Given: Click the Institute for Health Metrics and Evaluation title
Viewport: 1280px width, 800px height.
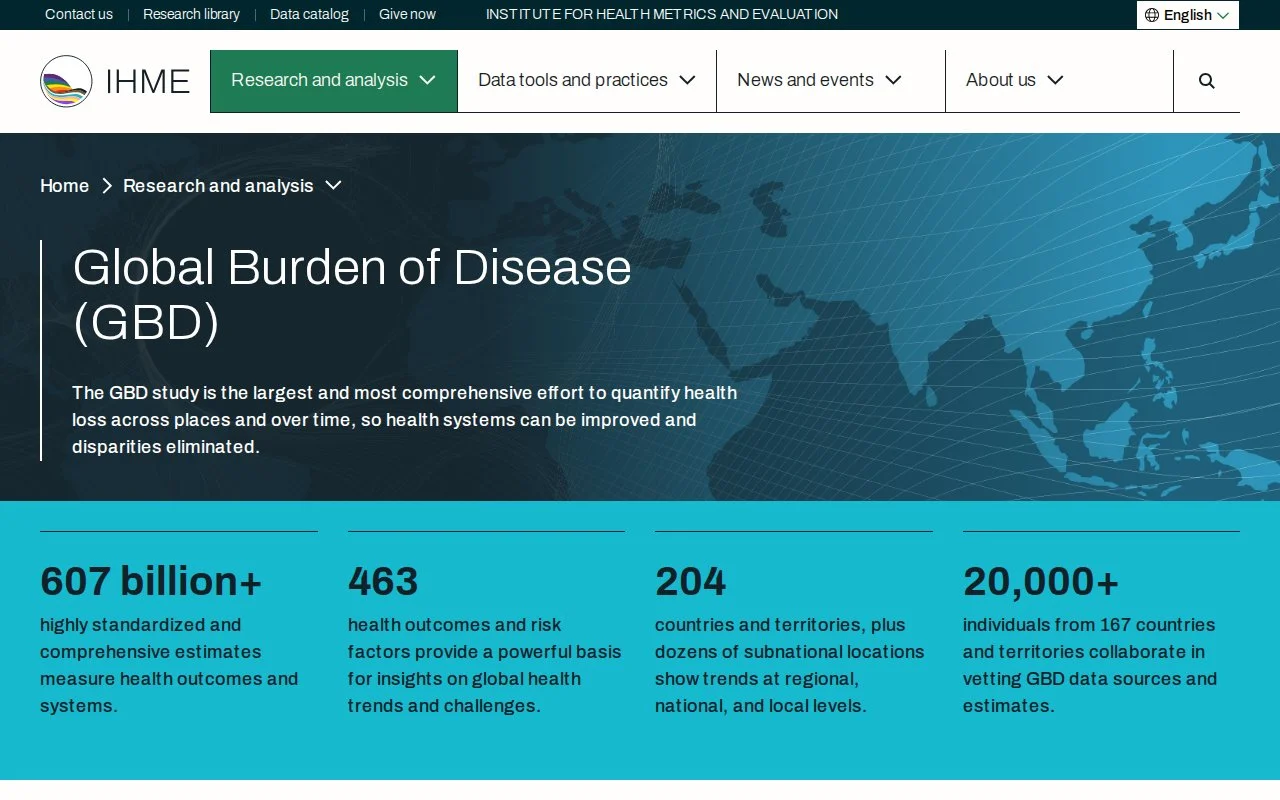Looking at the screenshot, I should pos(662,14).
